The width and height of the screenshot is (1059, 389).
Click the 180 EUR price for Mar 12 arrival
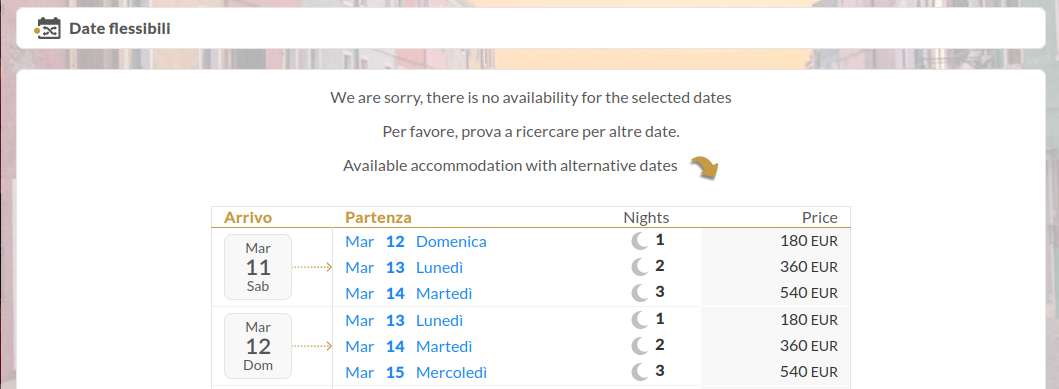point(809,319)
